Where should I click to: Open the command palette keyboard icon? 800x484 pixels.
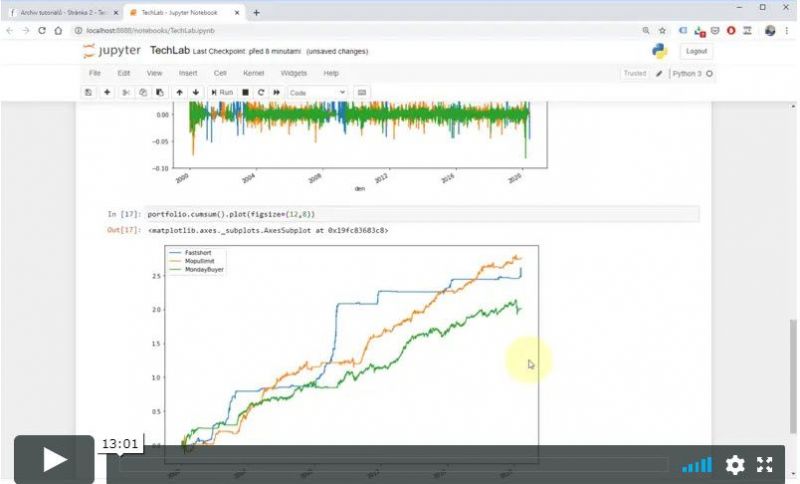[x=362, y=92]
